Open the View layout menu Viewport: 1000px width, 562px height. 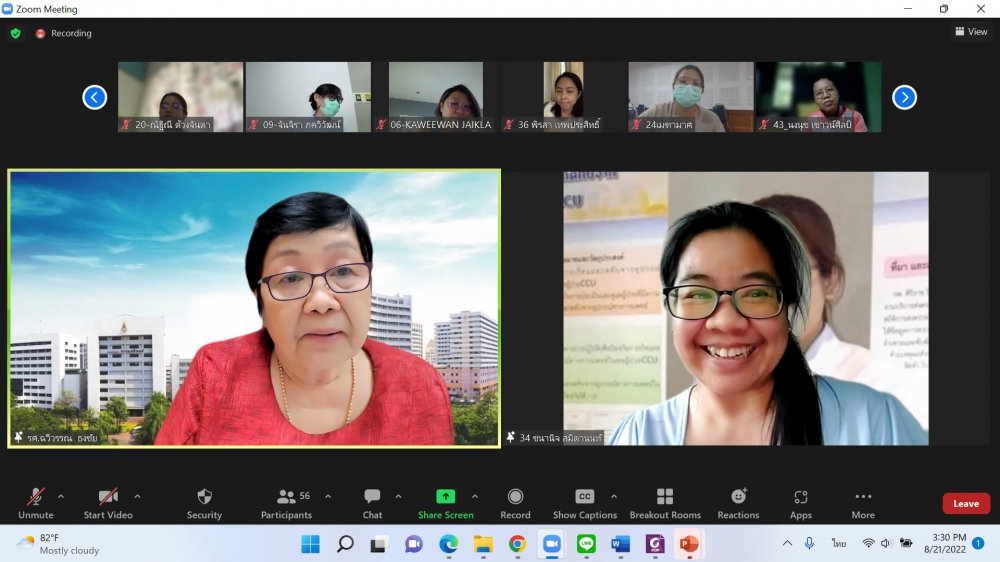tap(971, 32)
